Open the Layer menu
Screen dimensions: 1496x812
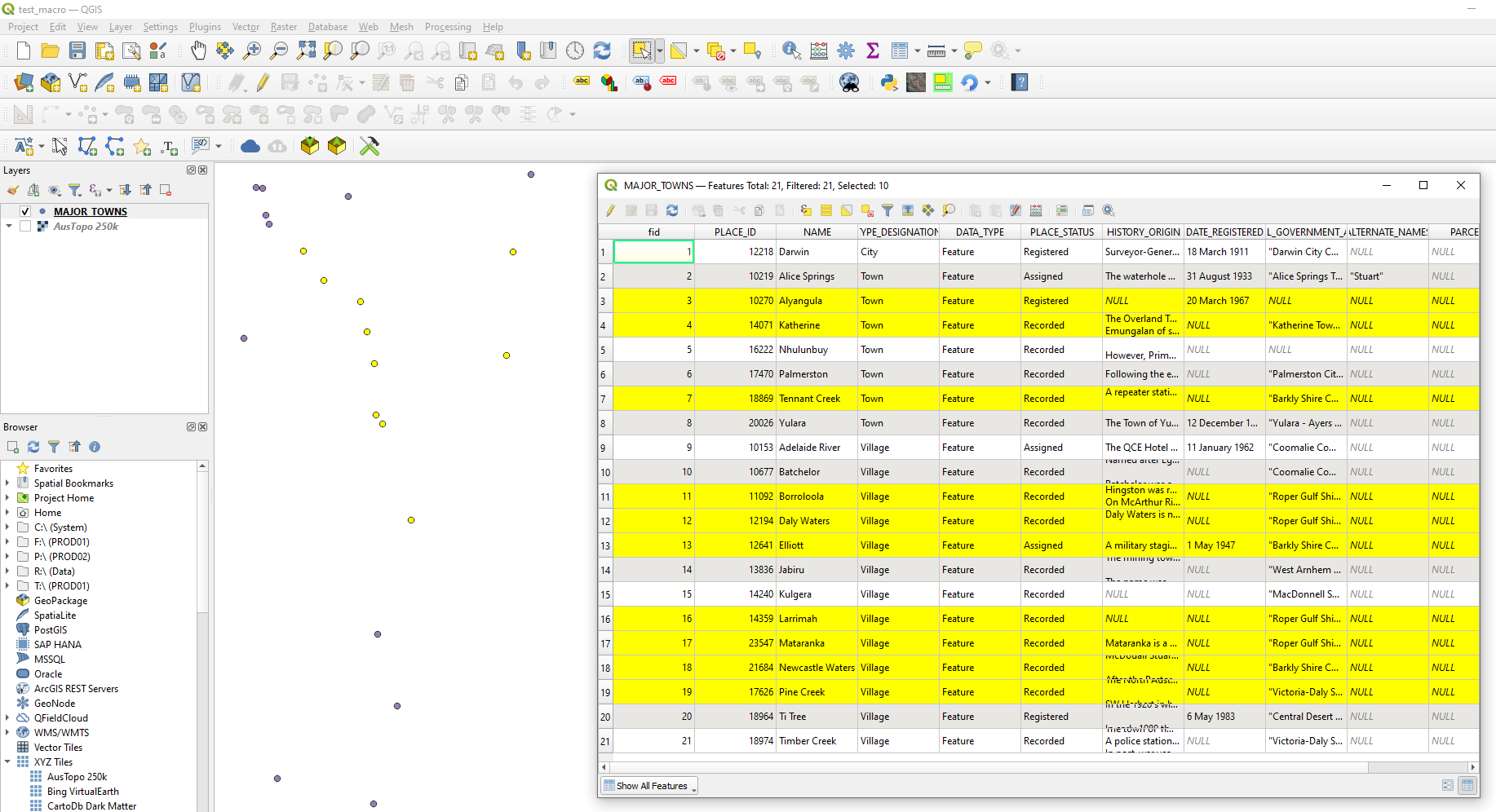click(x=121, y=27)
